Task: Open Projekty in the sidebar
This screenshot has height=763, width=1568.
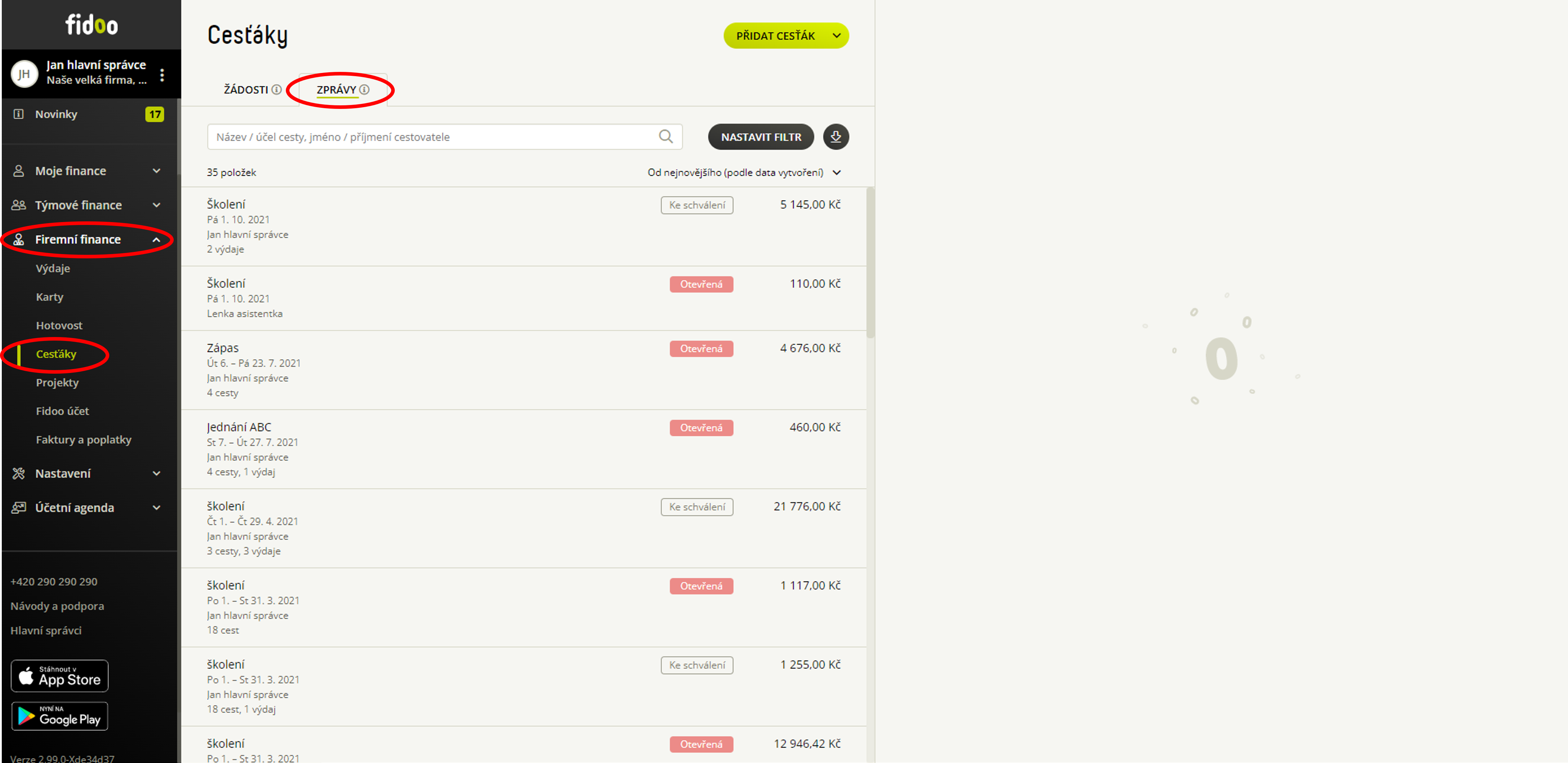Action: 57,383
